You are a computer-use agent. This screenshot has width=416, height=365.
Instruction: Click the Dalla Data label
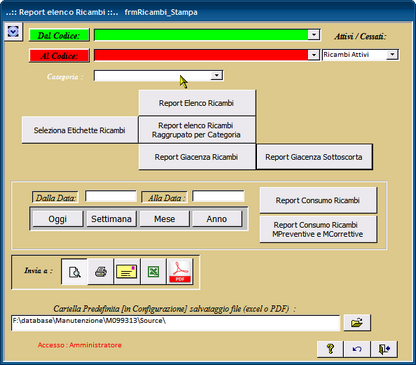click(55, 198)
